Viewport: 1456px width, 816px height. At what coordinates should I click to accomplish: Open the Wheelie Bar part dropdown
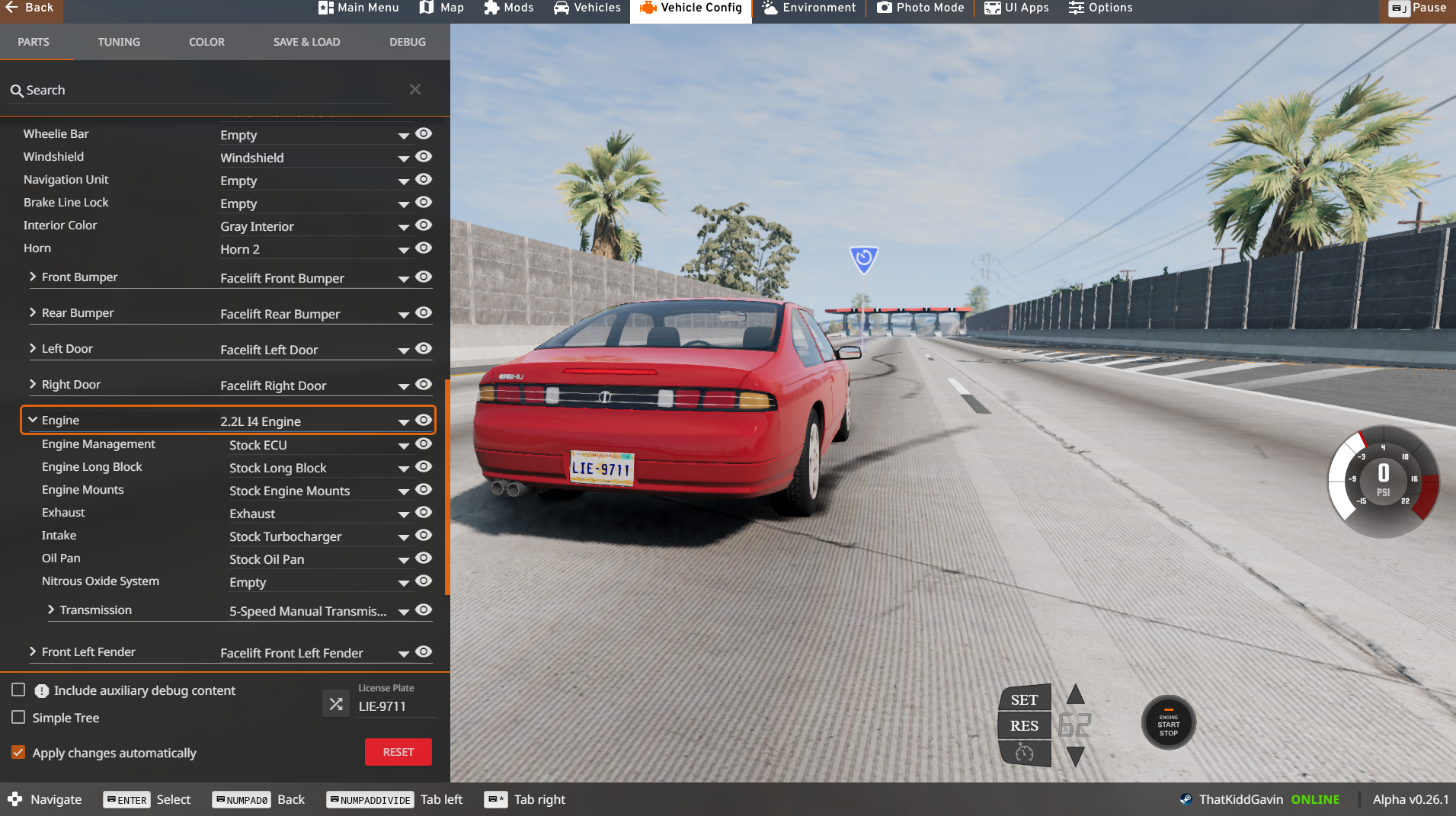[315, 135]
